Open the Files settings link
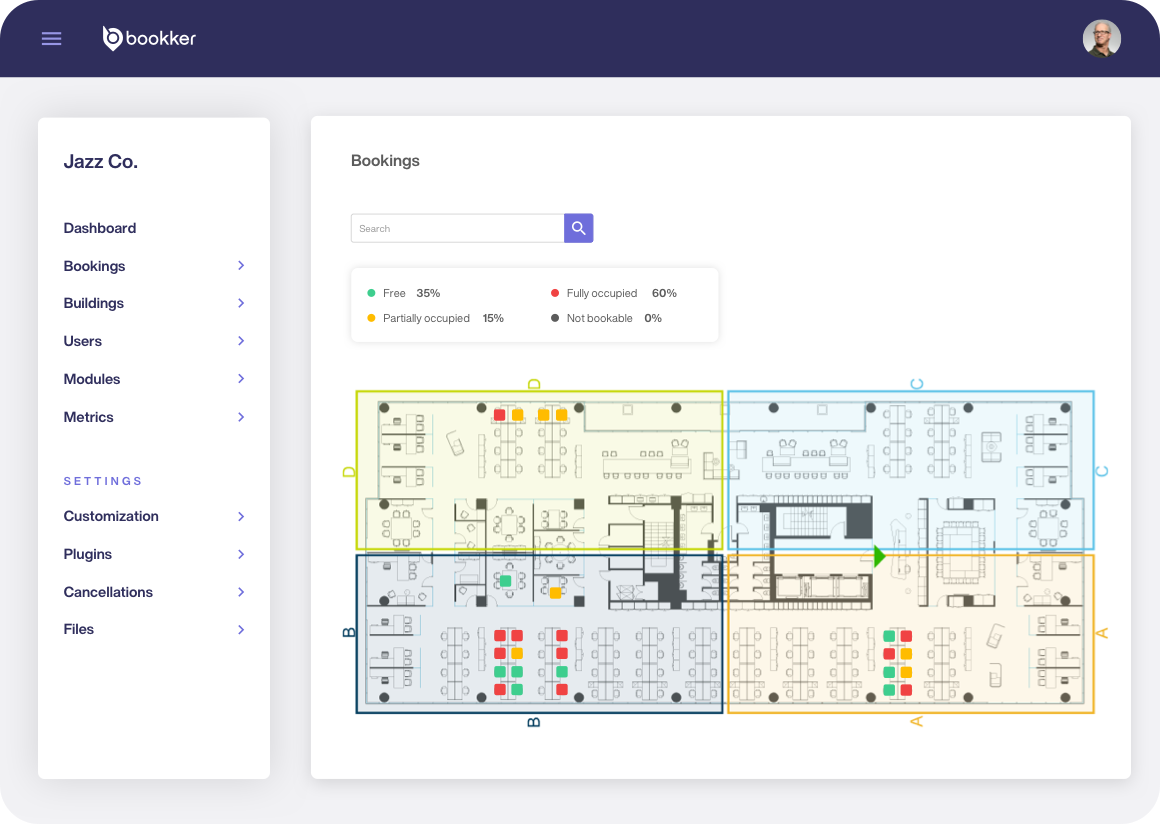 point(79,629)
